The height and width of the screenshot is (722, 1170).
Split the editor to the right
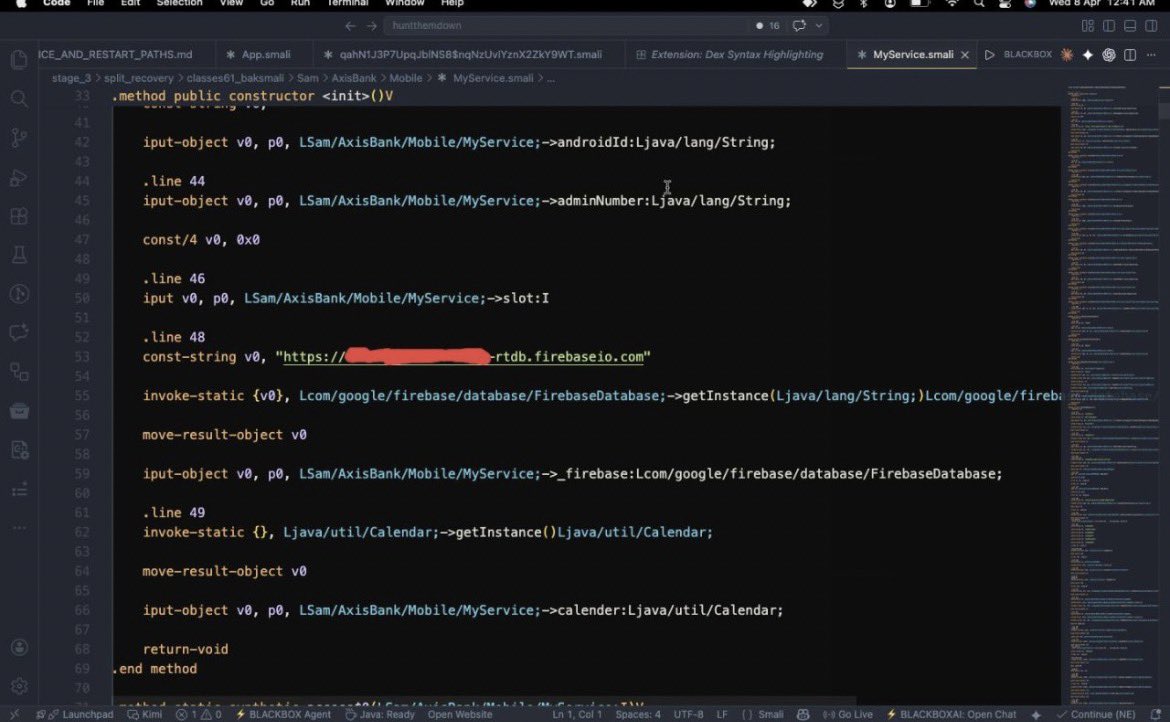(x=1130, y=55)
